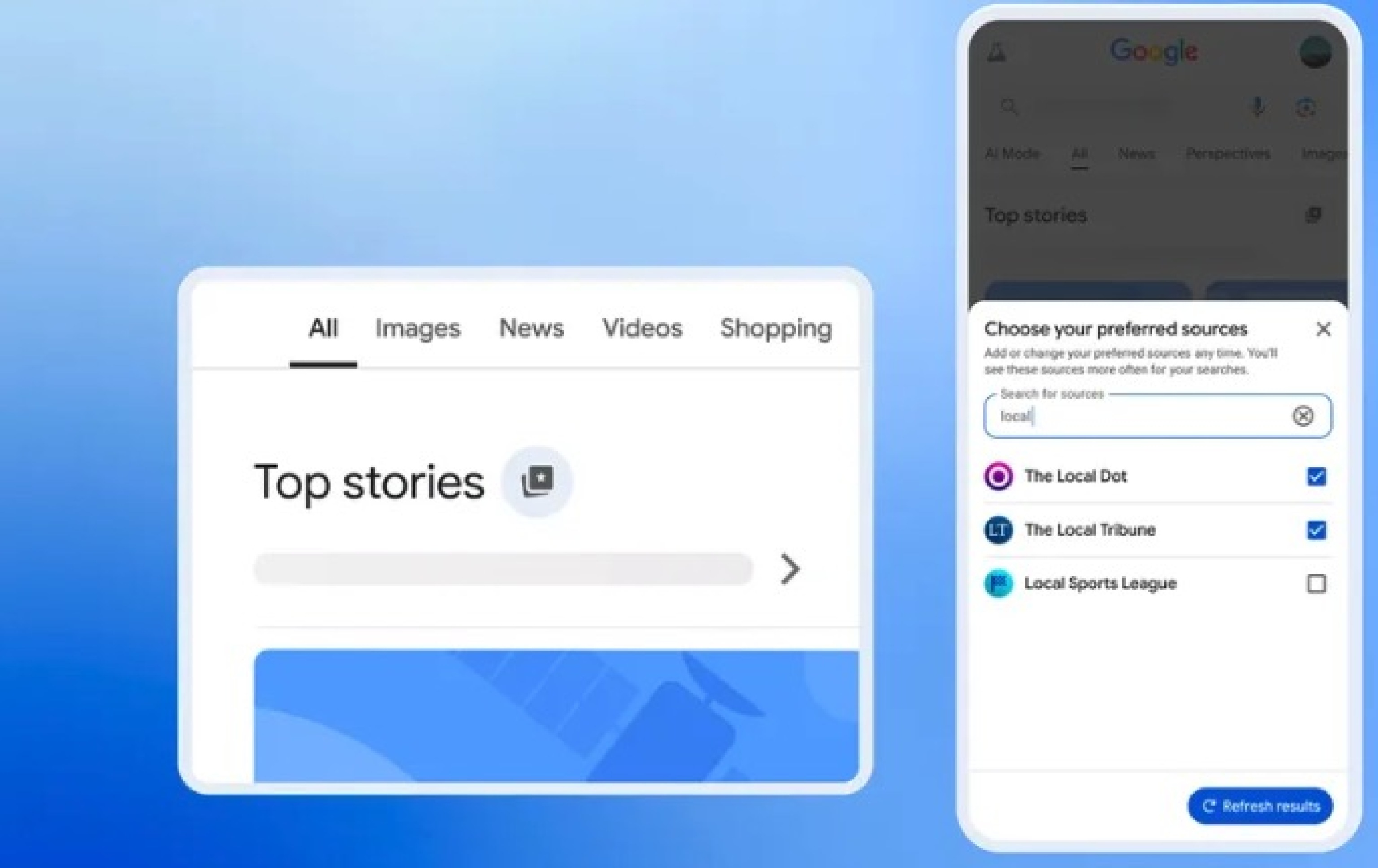Focus the Search for sources field
The image size is (1378, 868).
(1157, 416)
